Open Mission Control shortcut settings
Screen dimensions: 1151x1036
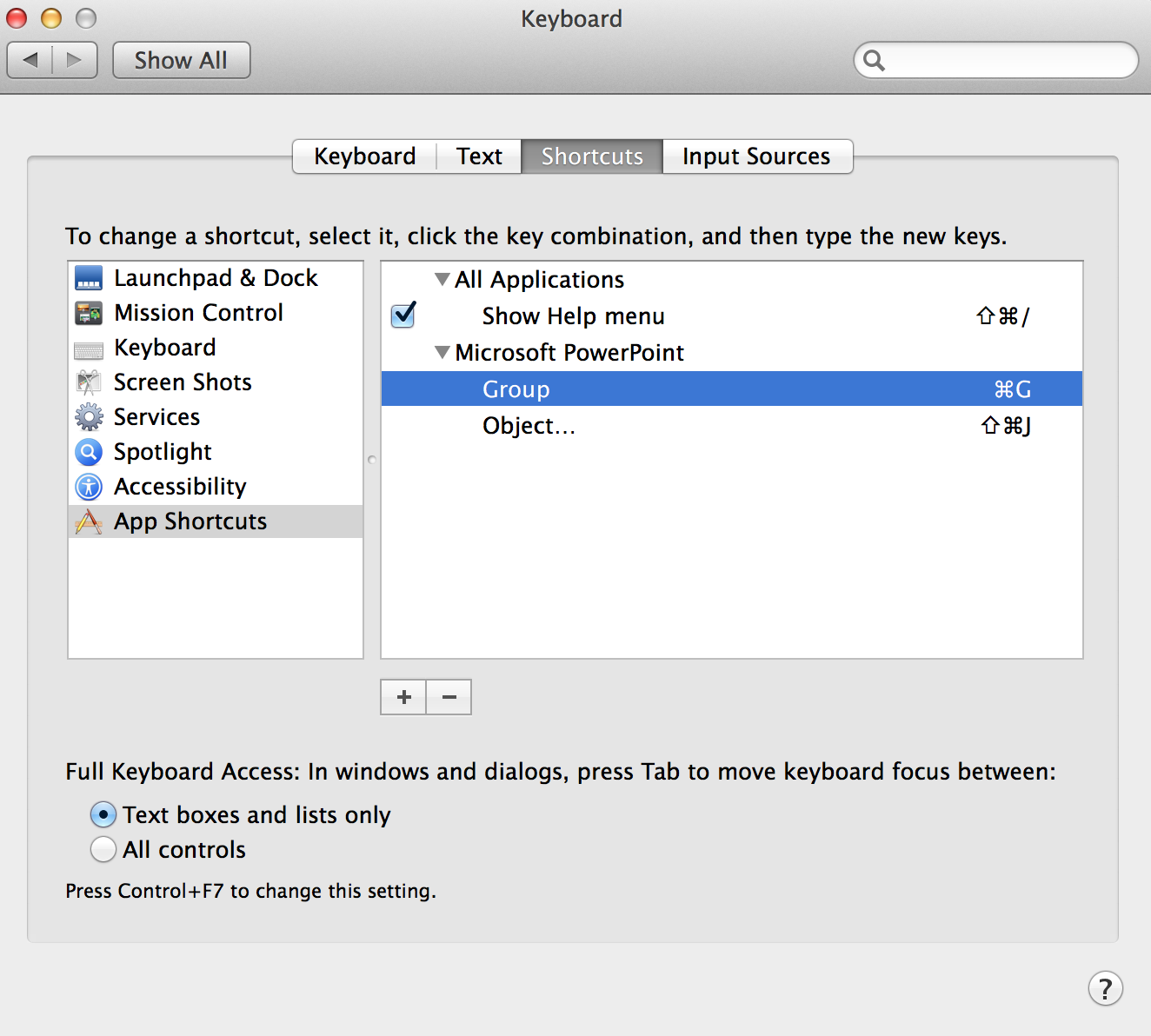197,312
